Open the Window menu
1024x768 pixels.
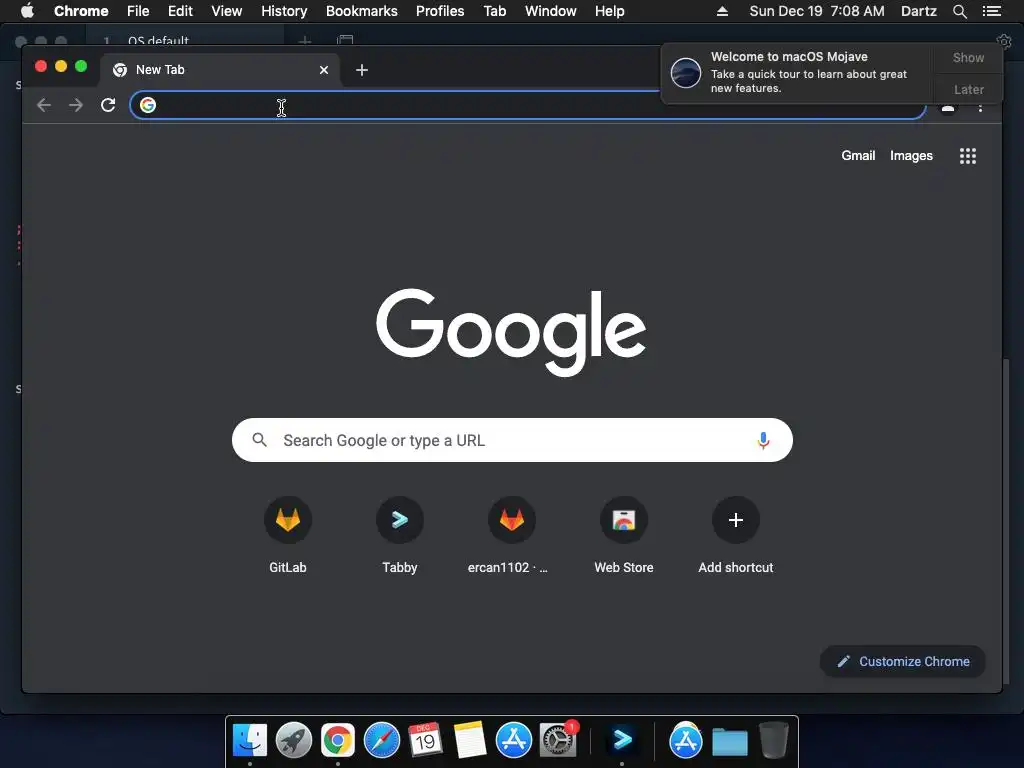pyautogui.click(x=551, y=11)
